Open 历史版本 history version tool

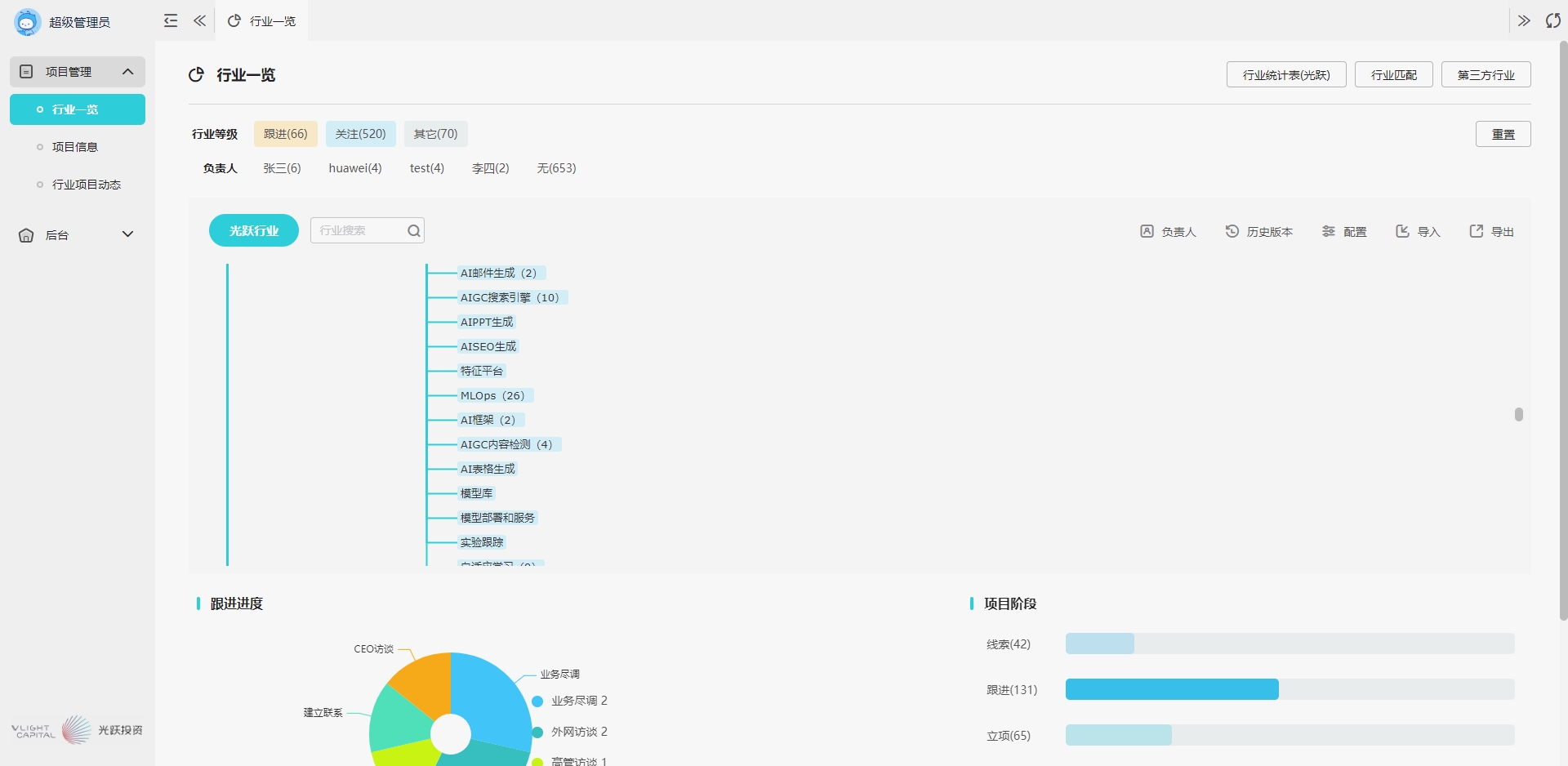[1258, 232]
